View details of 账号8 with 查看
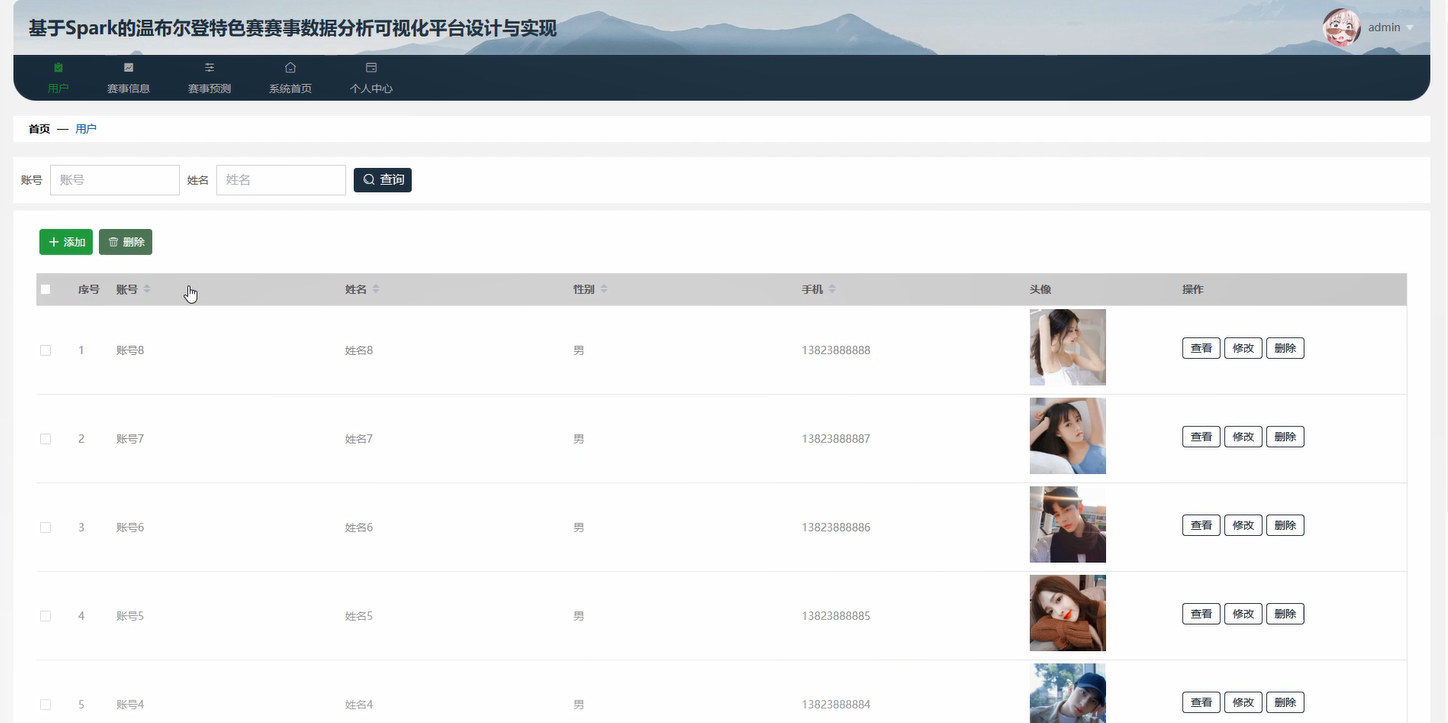This screenshot has height=723, width=1448. coord(1201,348)
